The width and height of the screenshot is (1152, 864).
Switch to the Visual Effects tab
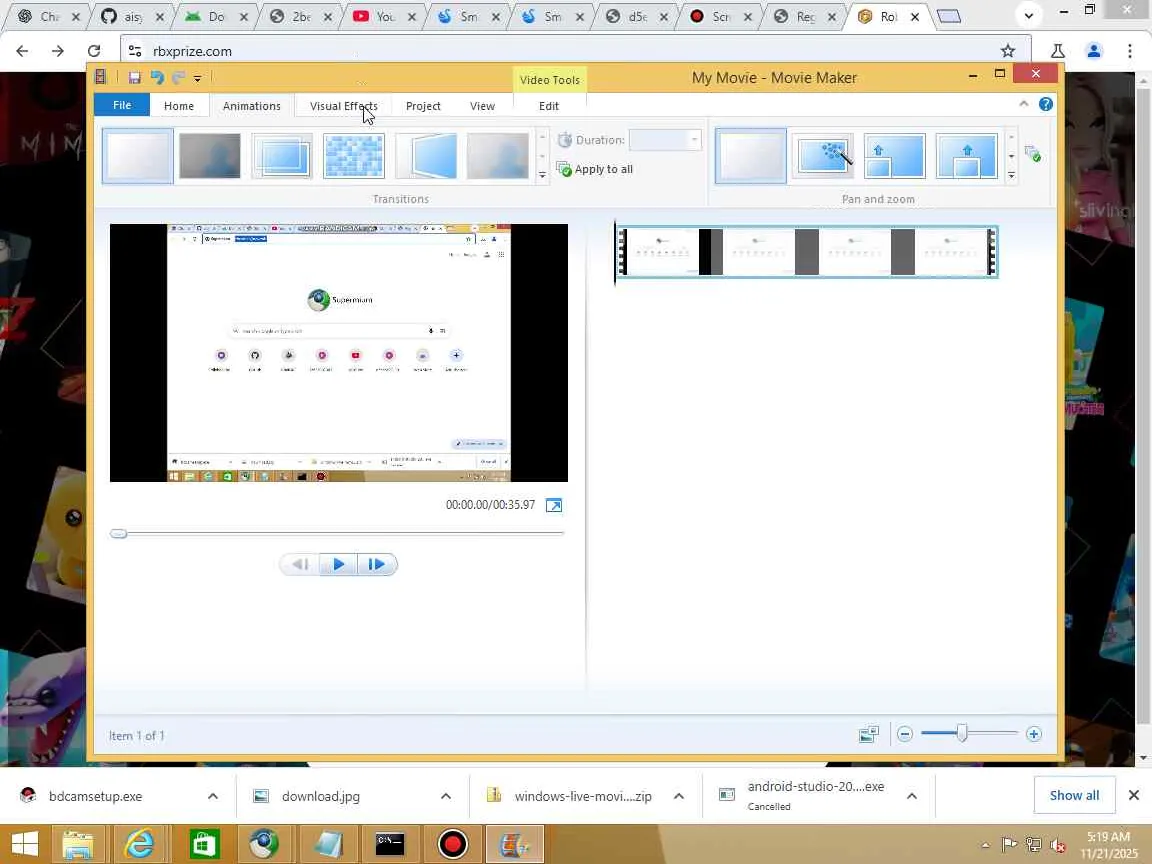(344, 106)
